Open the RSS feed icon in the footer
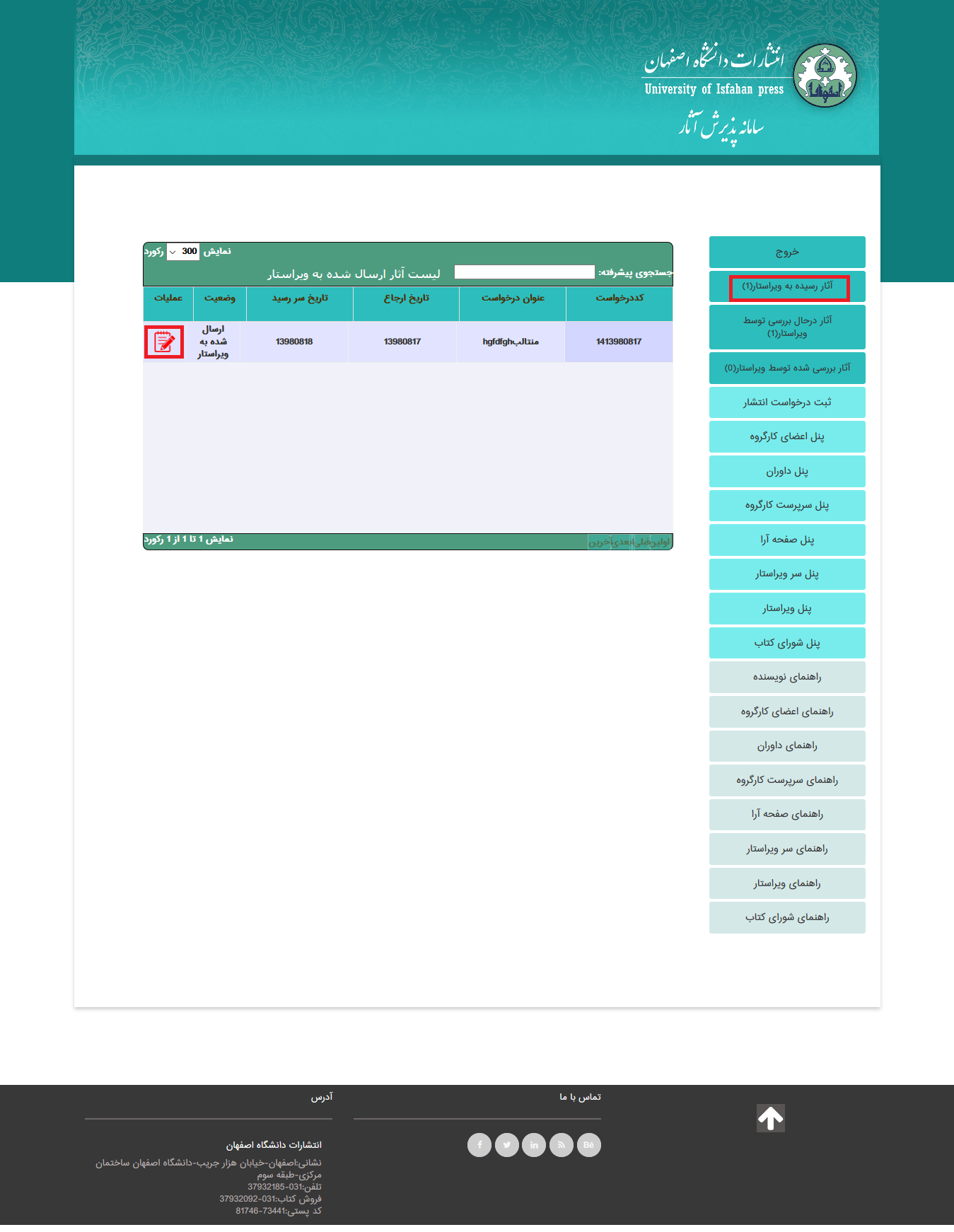The image size is (954, 1232). click(562, 1145)
